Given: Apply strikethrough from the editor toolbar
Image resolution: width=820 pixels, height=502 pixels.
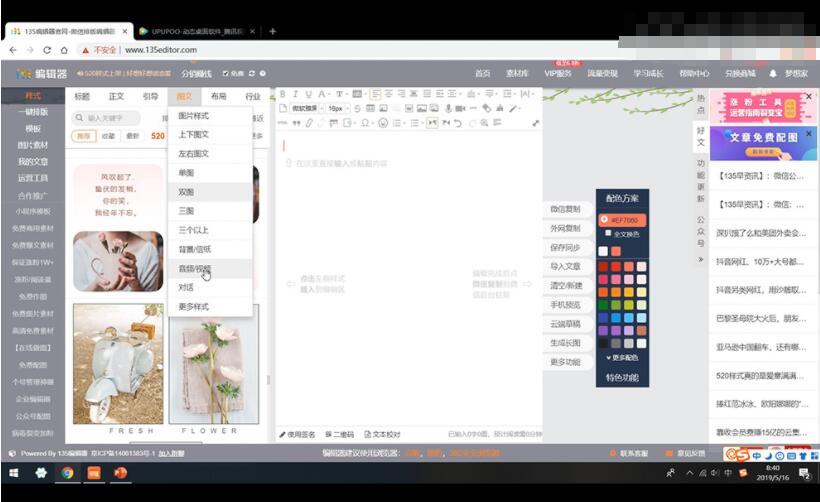Looking at the screenshot, I should pos(357,108).
